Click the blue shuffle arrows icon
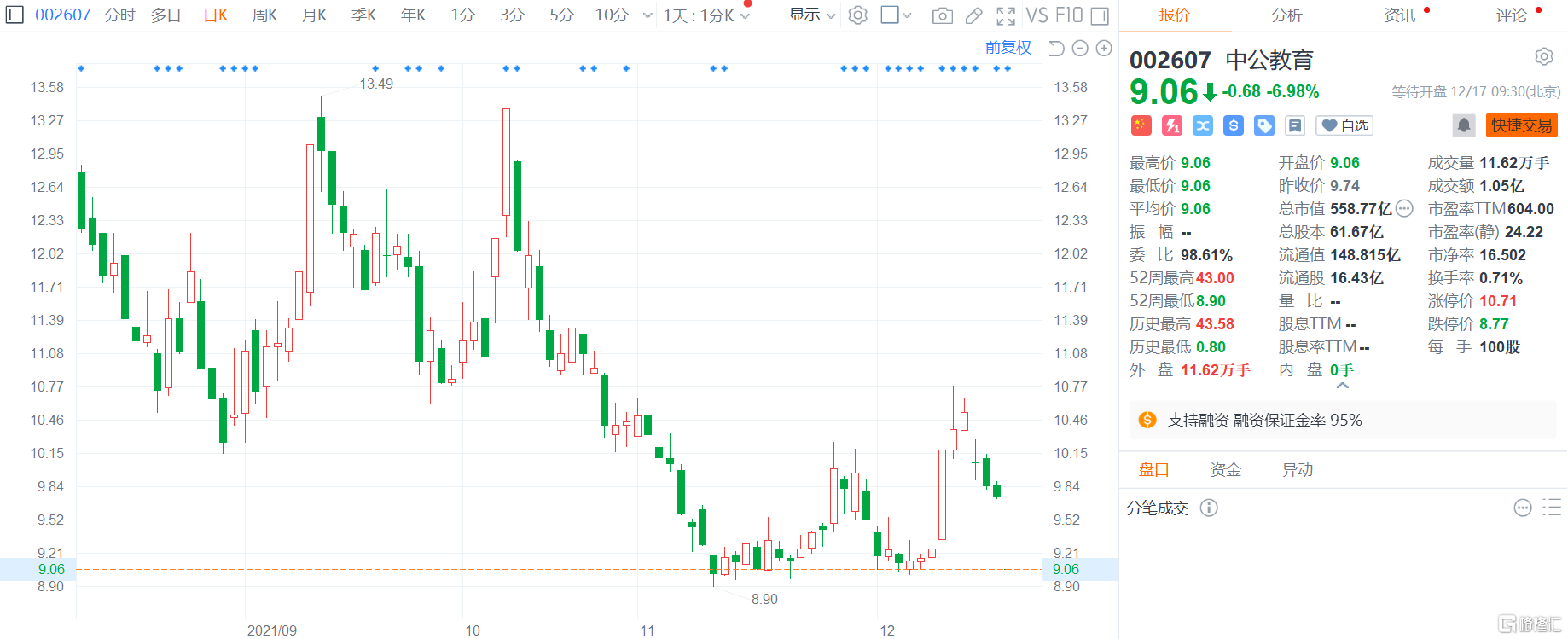 1203,126
